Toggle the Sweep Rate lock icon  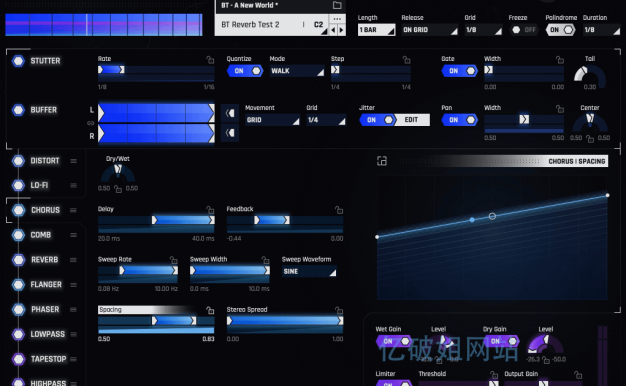173,260
